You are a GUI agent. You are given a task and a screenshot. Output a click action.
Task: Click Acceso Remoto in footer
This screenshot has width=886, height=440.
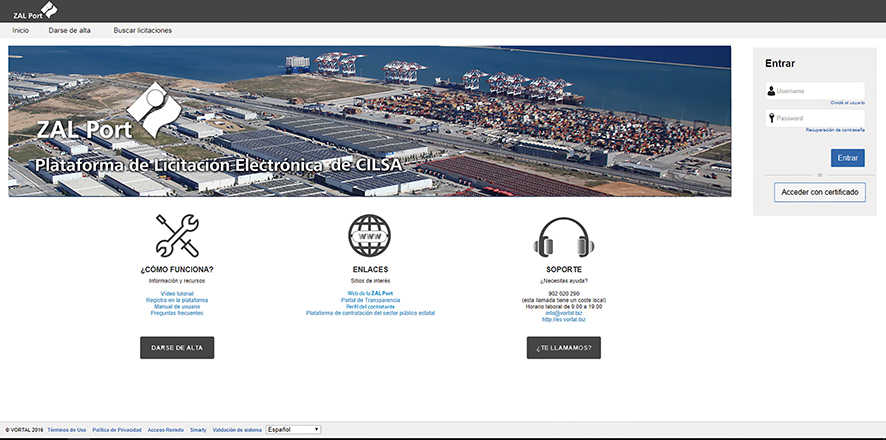pyautogui.click(x=166, y=430)
